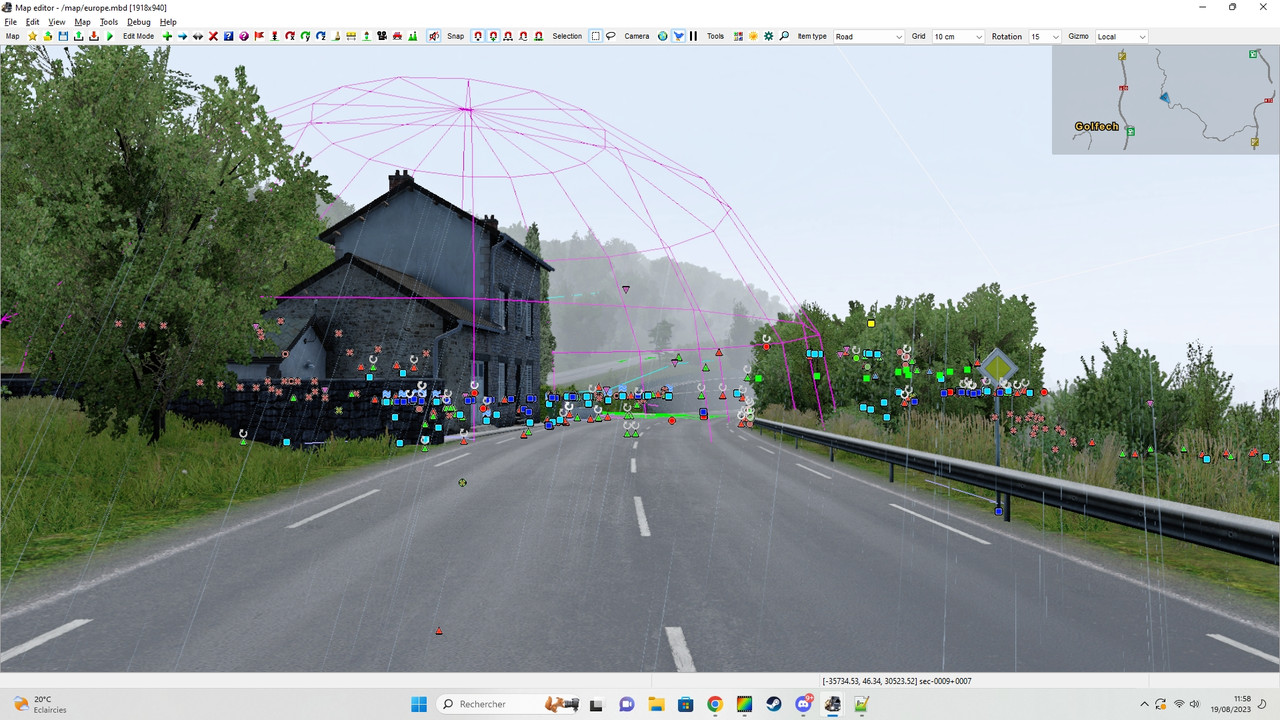Click the paint brush tool icon
This screenshot has width=1280, height=720.
point(337,36)
